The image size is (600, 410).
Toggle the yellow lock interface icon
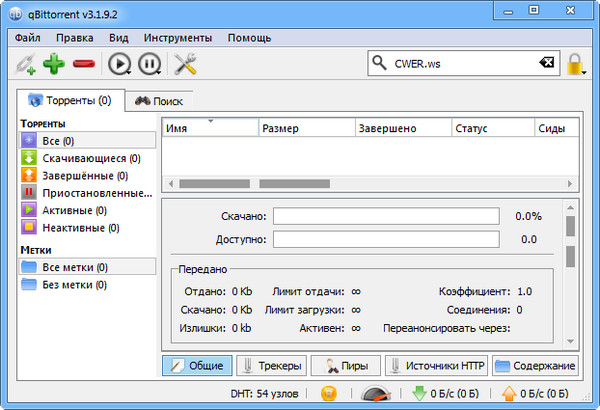576,65
